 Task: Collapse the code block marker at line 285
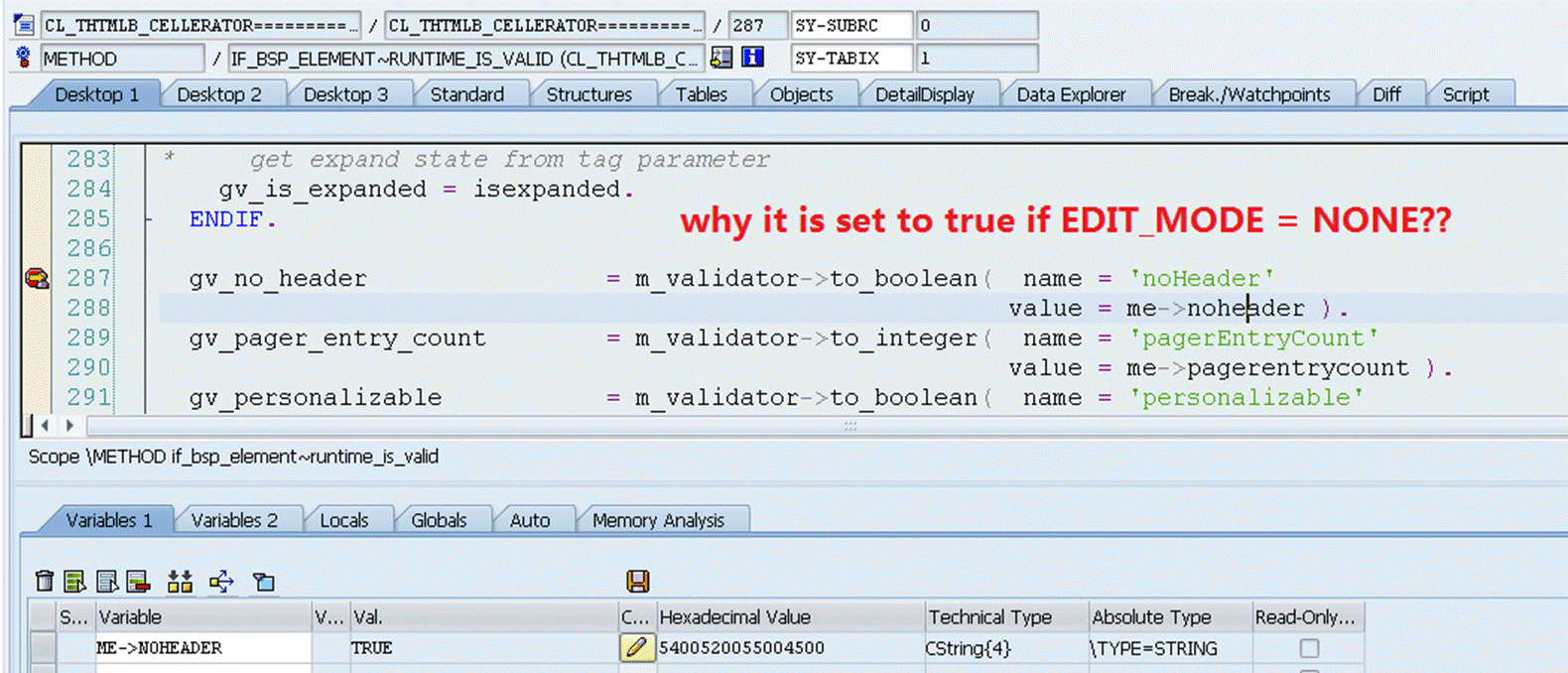pyautogui.click(x=149, y=219)
